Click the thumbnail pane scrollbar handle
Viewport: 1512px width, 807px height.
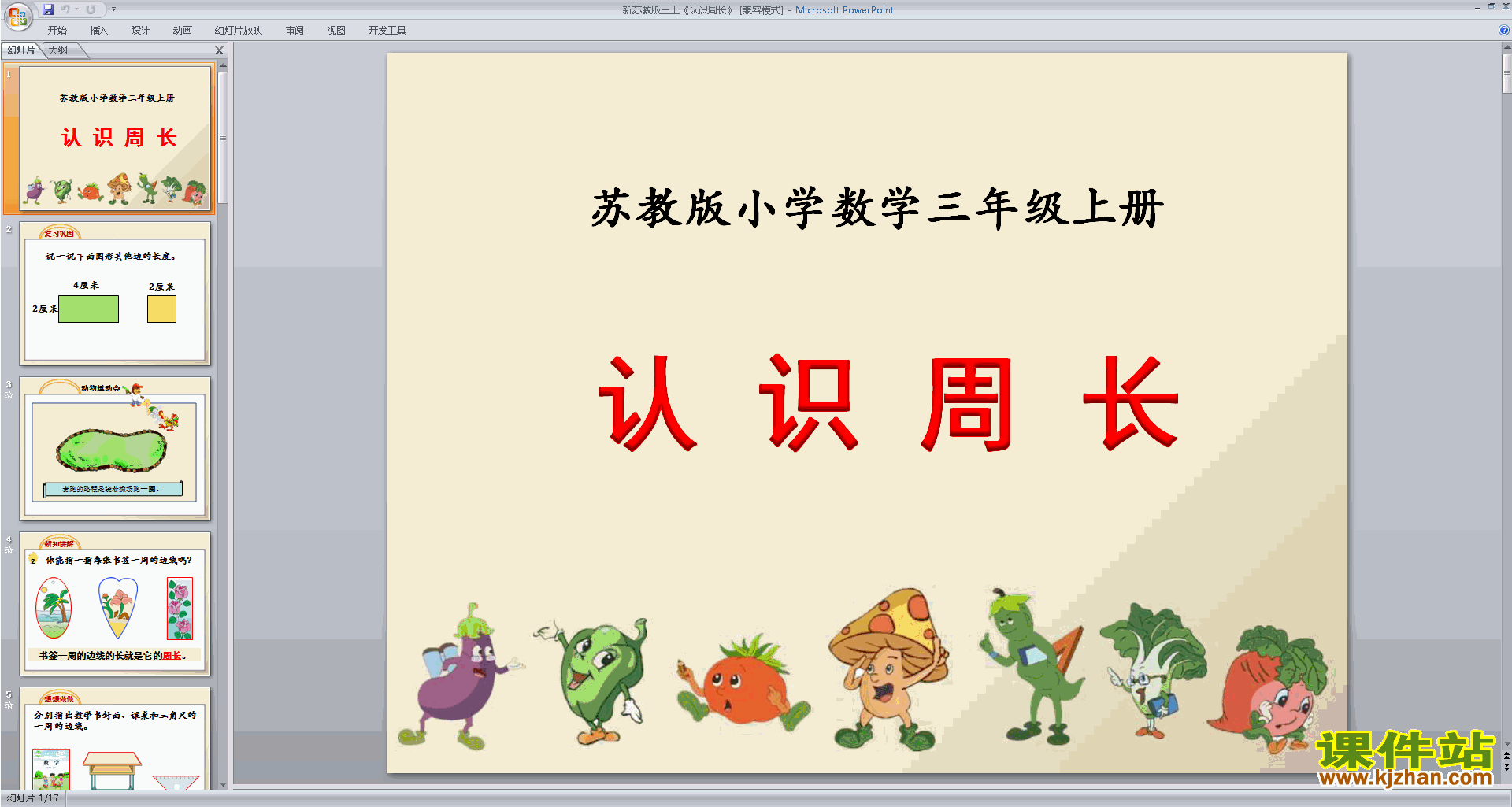(223, 137)
